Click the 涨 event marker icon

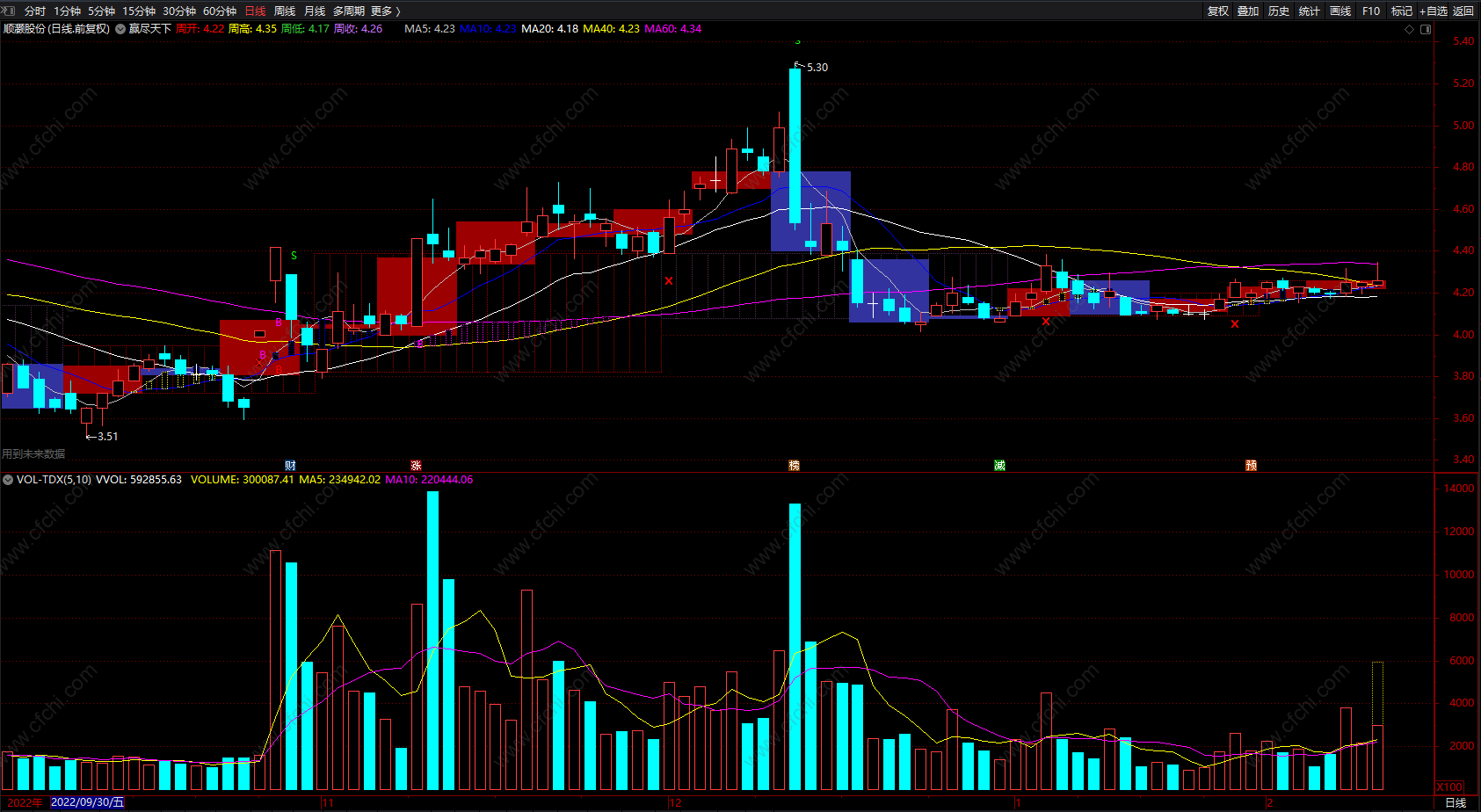click(416, 466)
